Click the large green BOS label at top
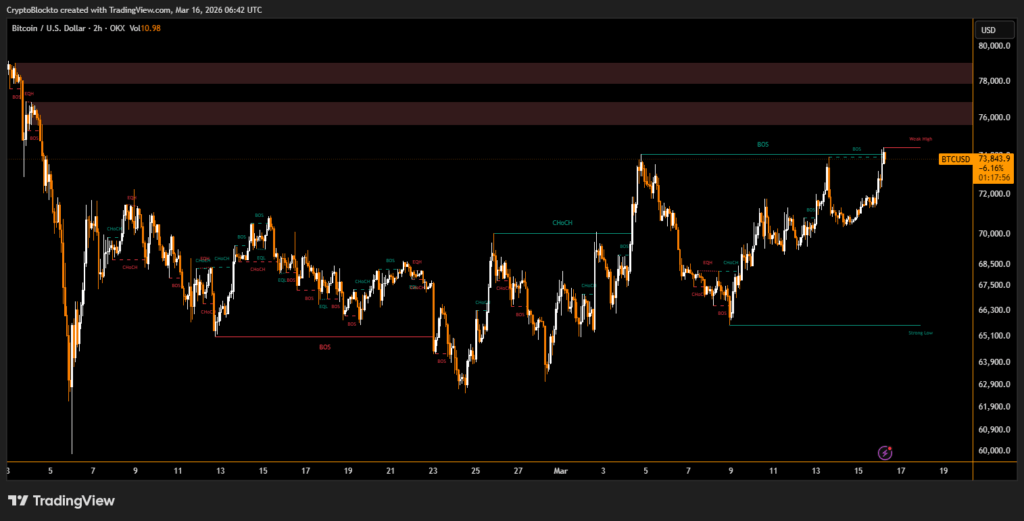Image resolution: width=1024 pixels, height=521 pixels. pos(763,145)
